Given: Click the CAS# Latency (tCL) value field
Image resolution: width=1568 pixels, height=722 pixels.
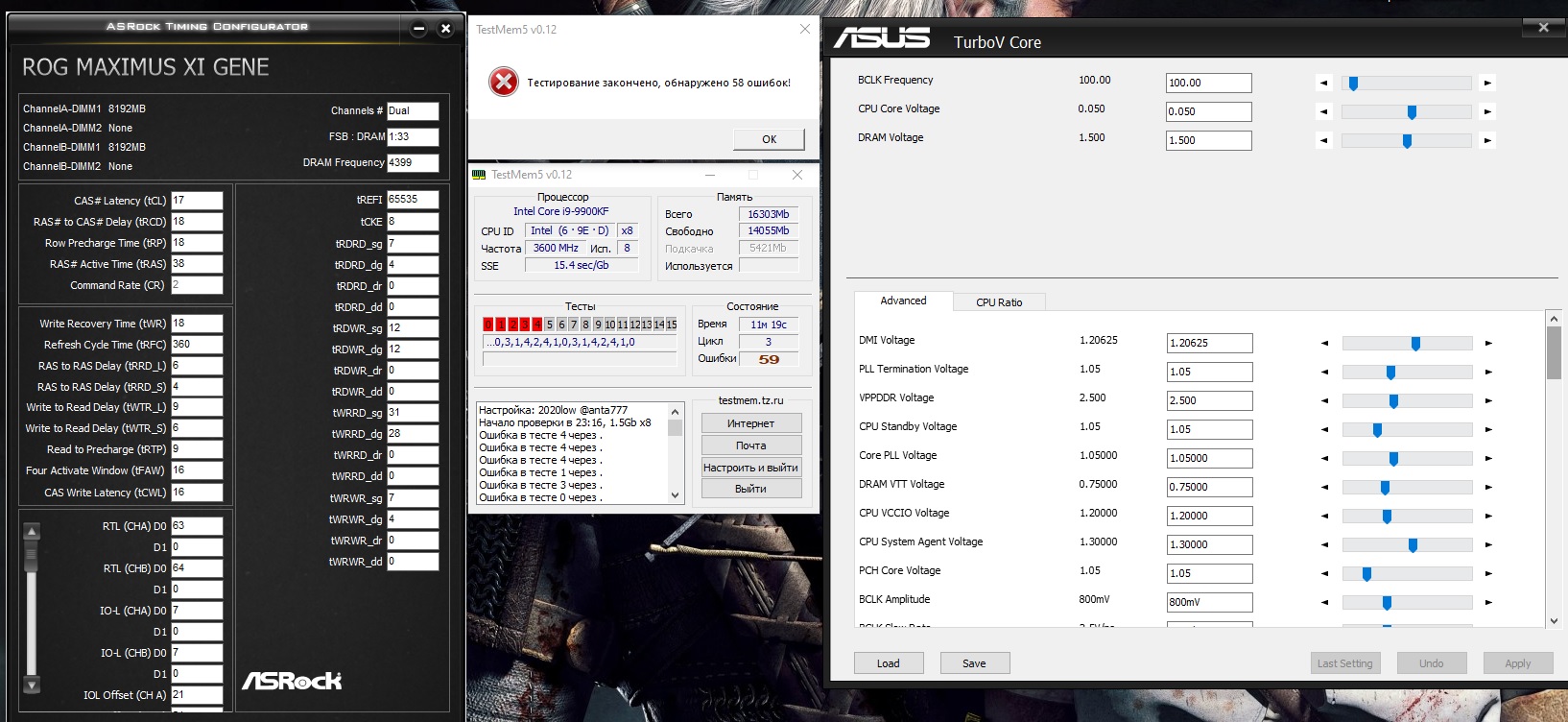Looking at the screenshot, I should (197, 201).
